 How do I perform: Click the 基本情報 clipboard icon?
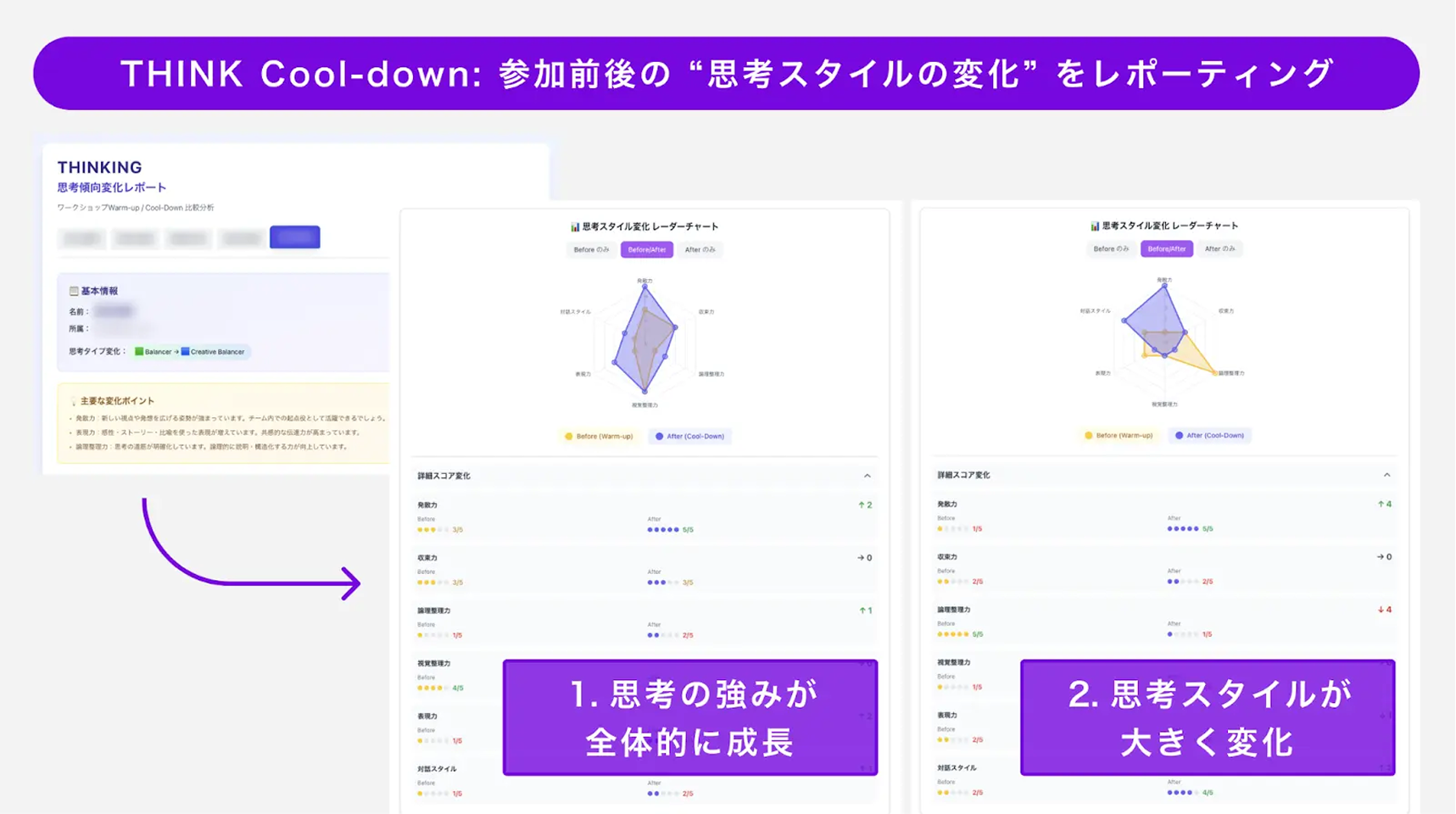point(74,291)
